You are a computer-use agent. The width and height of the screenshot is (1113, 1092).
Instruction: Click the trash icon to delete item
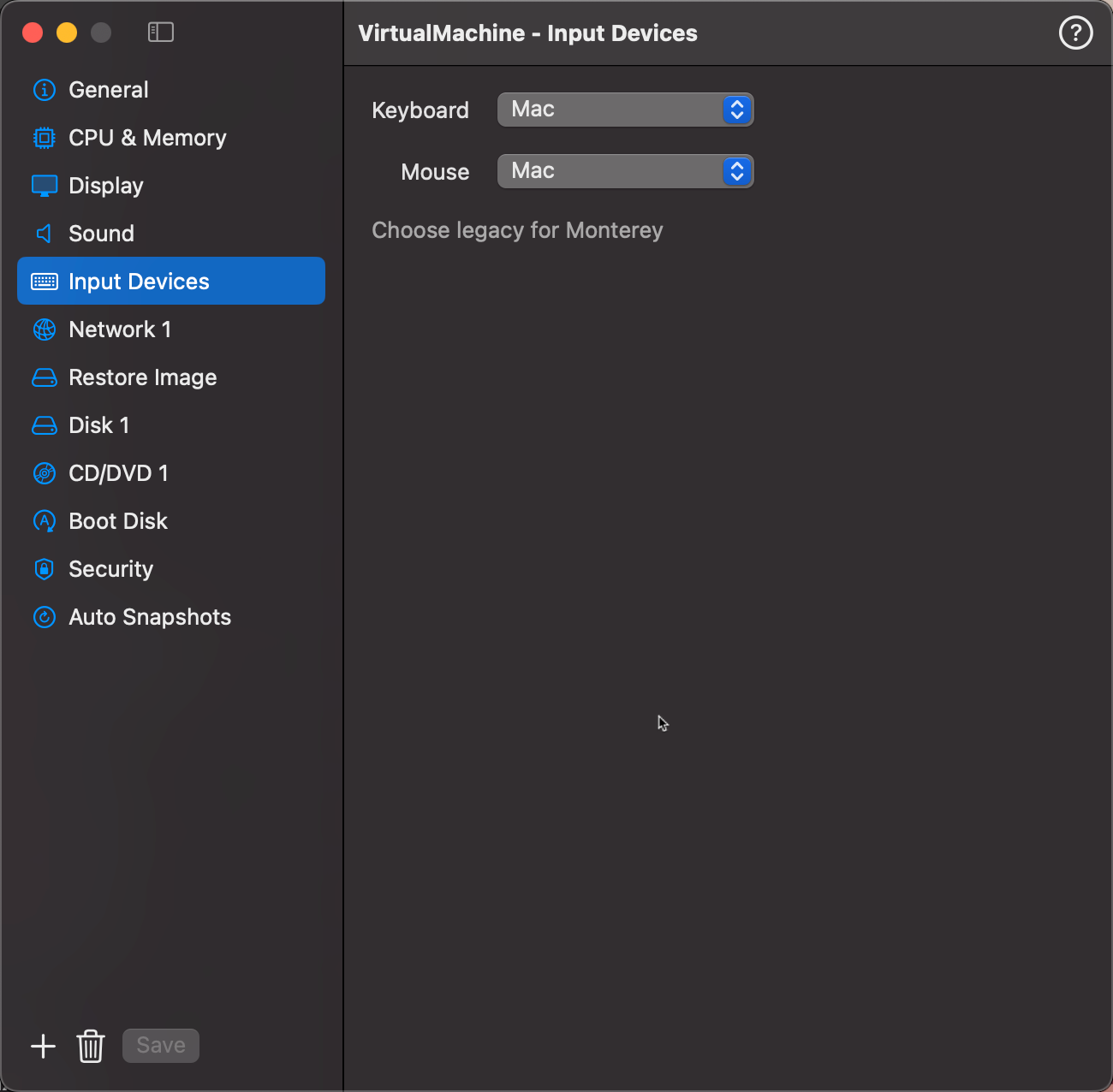pyautogui.click(x=91, y=1046)
